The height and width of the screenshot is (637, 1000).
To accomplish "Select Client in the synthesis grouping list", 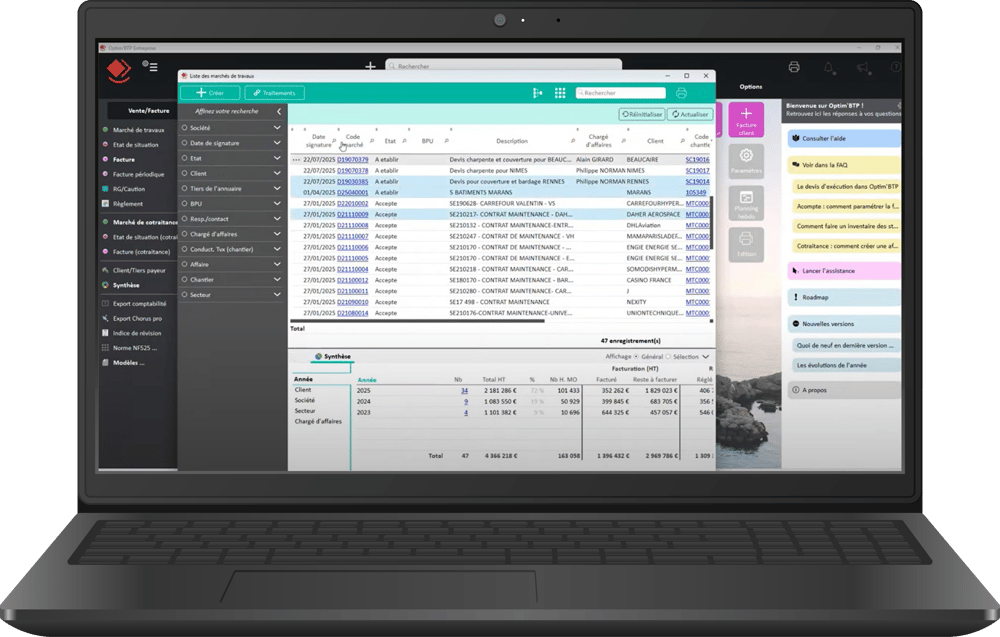I will point(303,390).
